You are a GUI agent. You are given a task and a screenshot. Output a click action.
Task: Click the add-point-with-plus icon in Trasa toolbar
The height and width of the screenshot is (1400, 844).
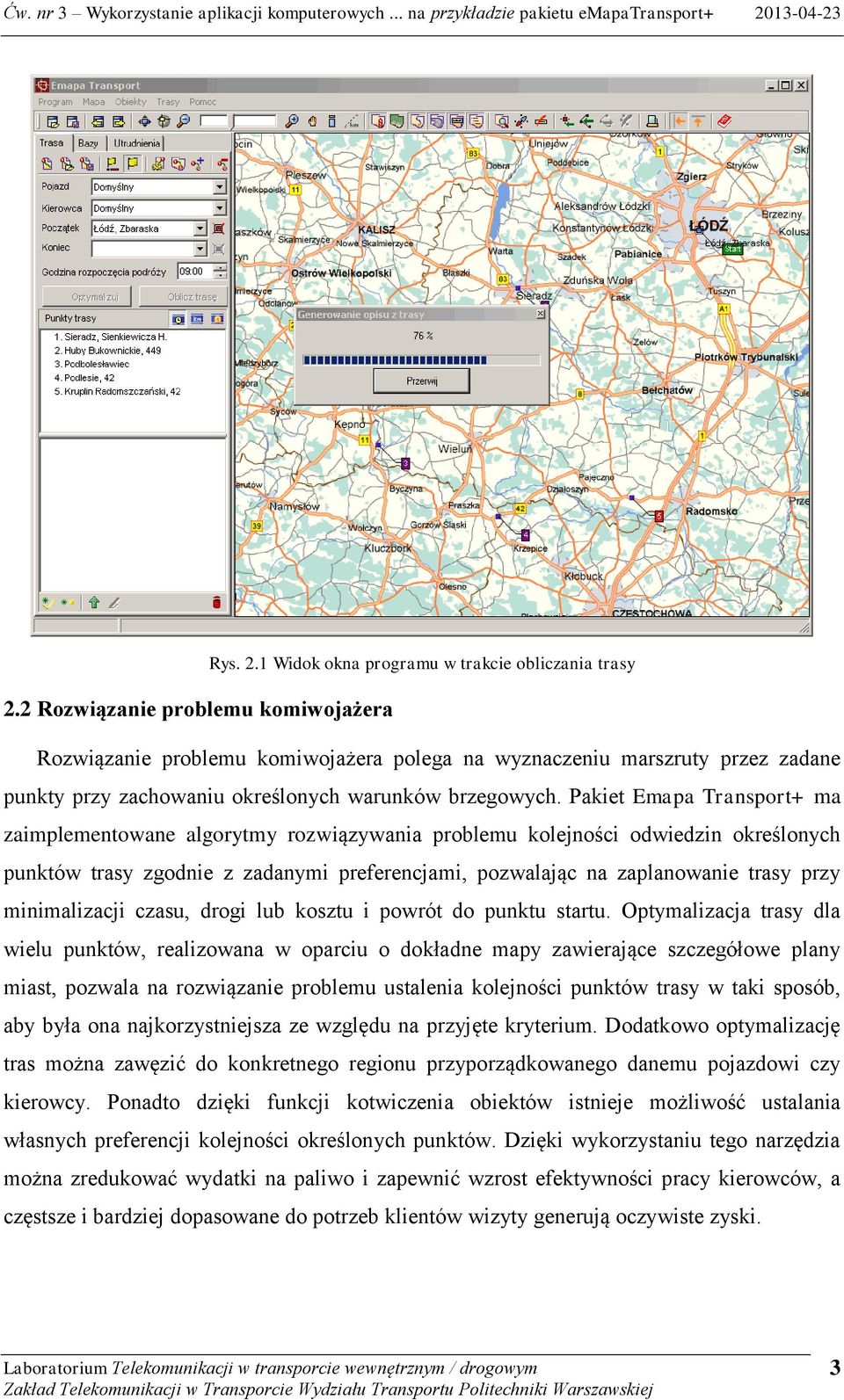[x=197, y=163]
